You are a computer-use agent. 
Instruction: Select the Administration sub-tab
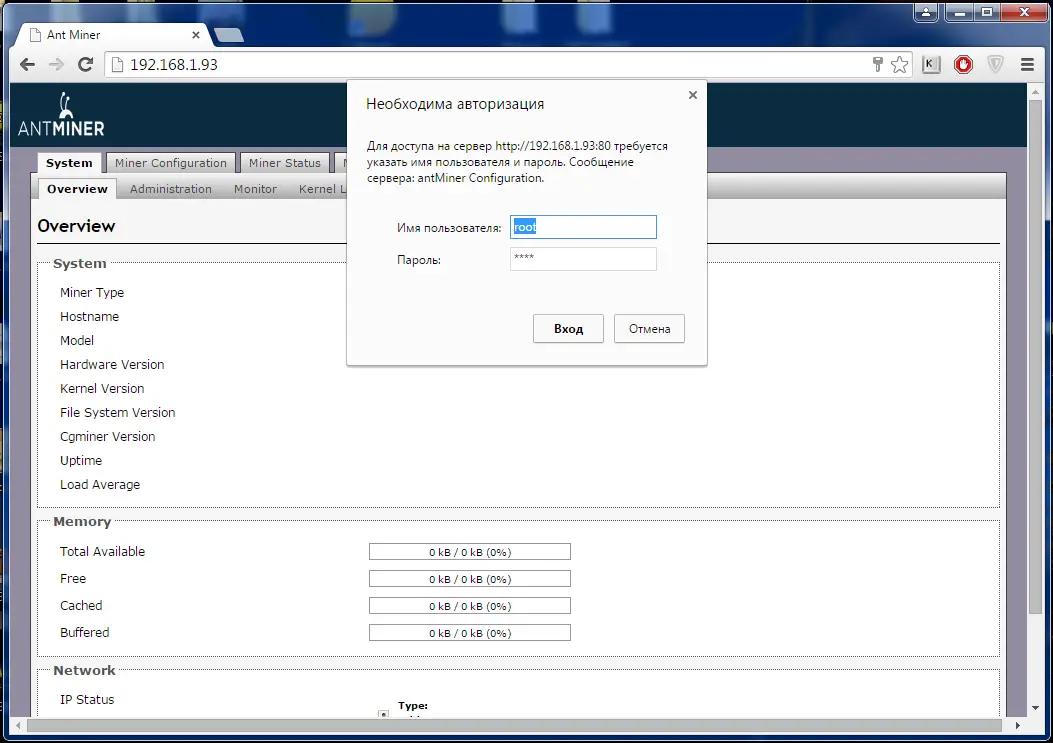click(171, 189)
